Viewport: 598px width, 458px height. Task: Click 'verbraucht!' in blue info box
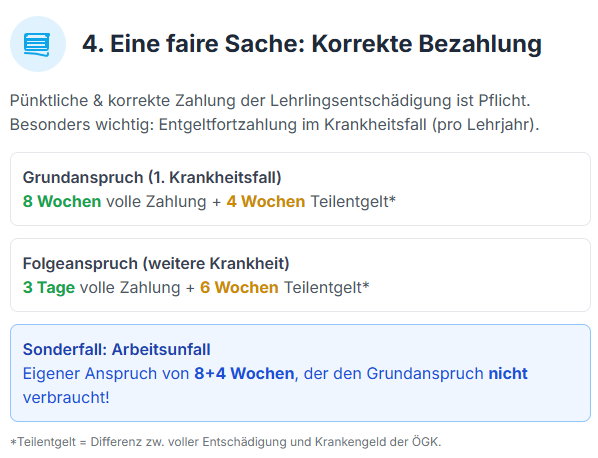[66, 397]
